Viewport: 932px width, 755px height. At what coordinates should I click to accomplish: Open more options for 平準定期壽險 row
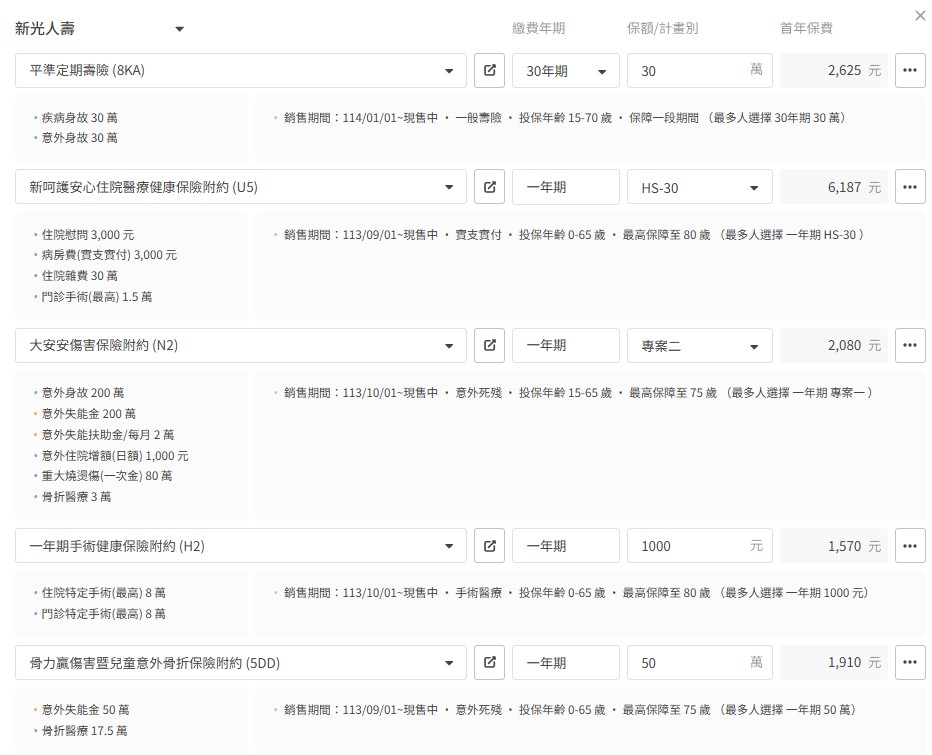tap(909, 71)
